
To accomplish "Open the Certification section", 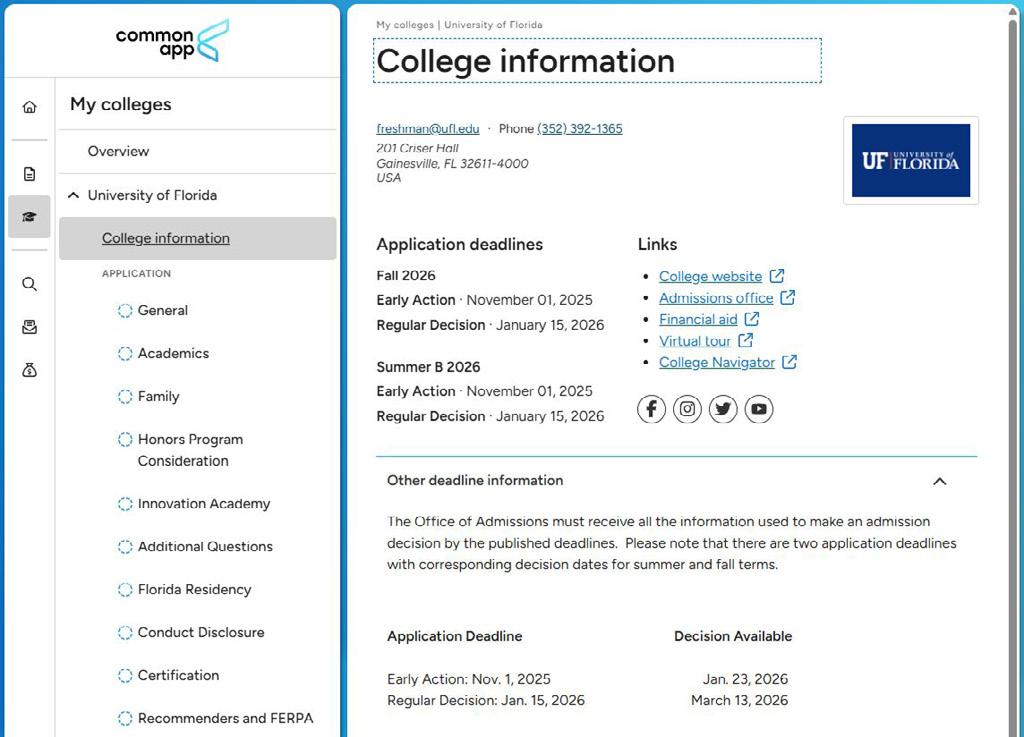I will tap(178, 676).
